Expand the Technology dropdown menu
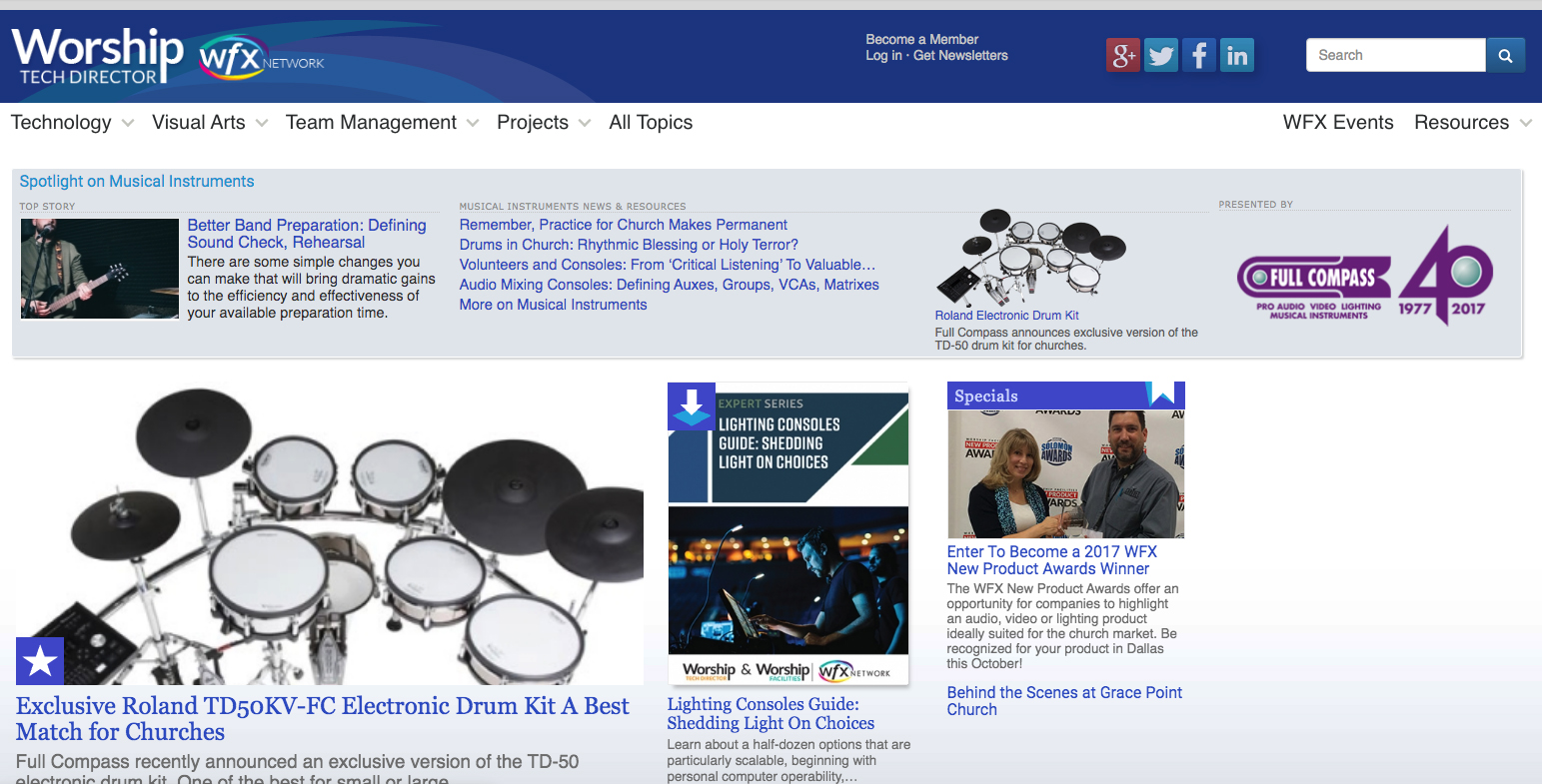Viewport: 1542px width, 784px height. click(x=72, y=123)
